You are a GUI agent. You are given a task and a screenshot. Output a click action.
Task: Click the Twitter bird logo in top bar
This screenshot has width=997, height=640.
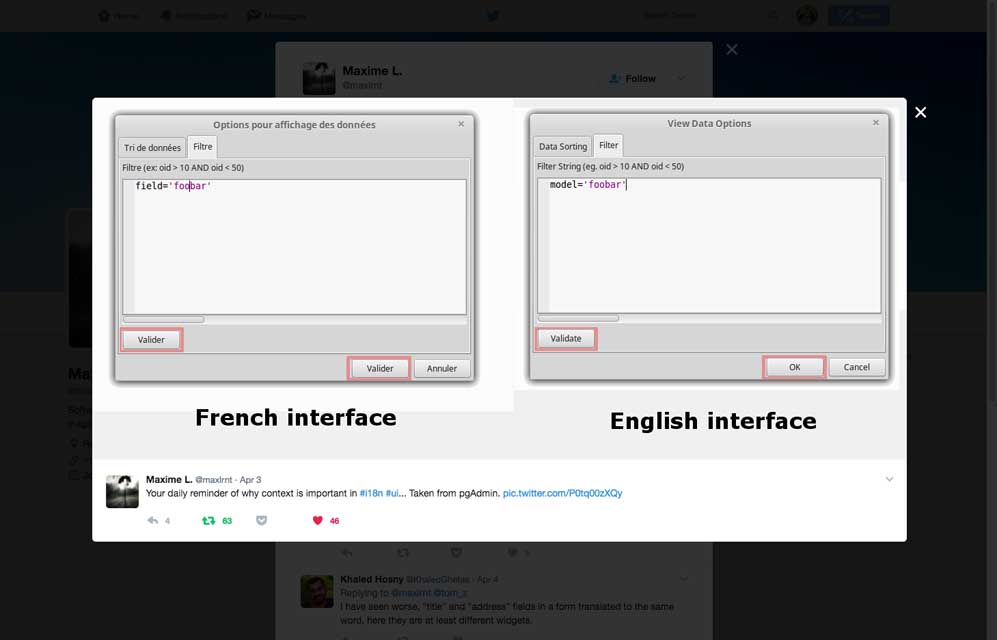(x=492, y=16)
